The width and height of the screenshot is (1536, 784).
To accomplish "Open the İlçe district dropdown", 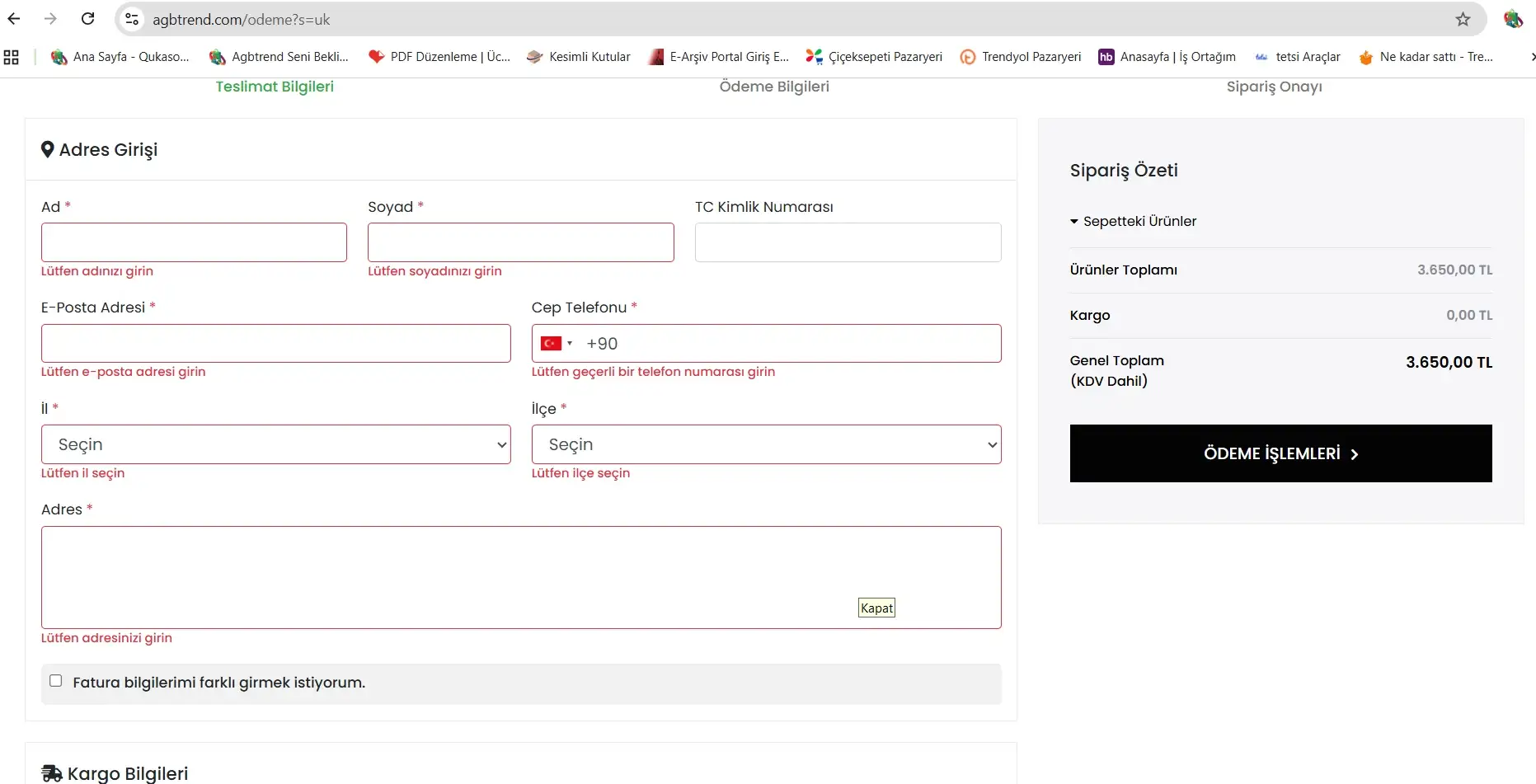I will point(766,444).
